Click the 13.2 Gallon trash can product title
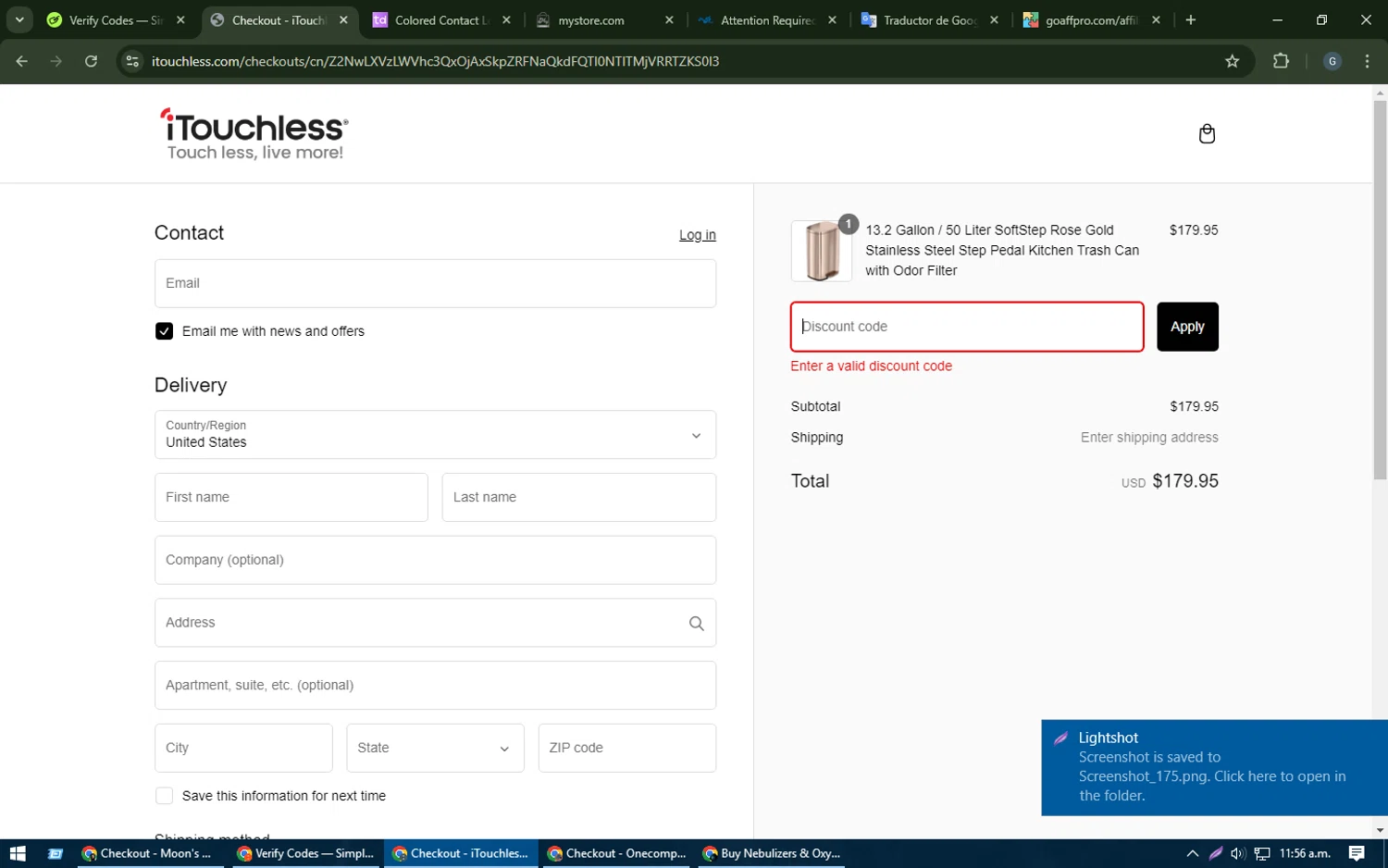The height and width of the screenshot is (868, 1388). (x=1002, y=250)
